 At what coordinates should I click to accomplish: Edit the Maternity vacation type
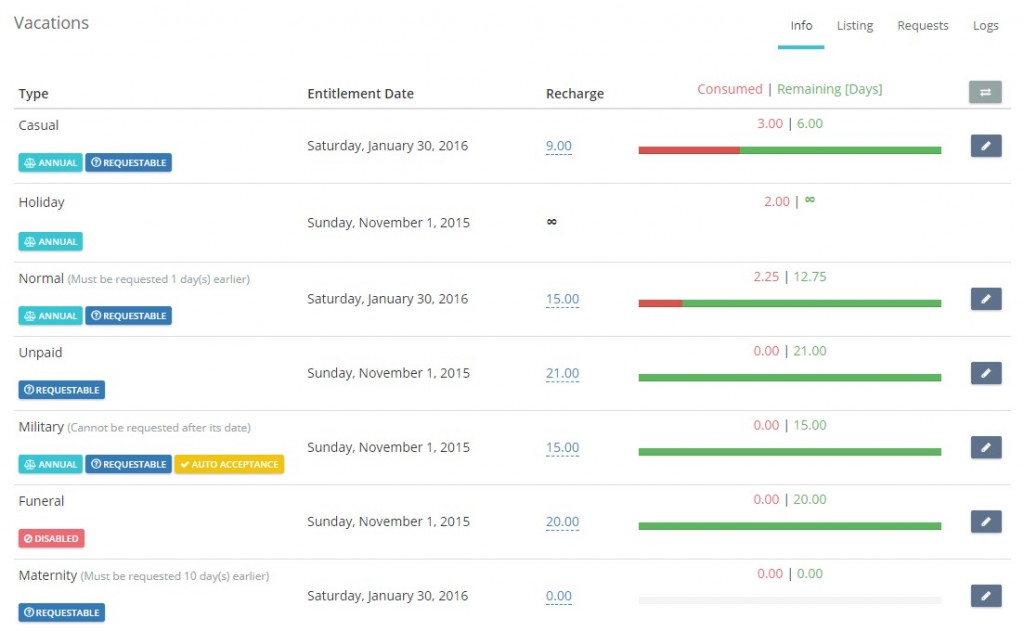click(x=985, y=595)
